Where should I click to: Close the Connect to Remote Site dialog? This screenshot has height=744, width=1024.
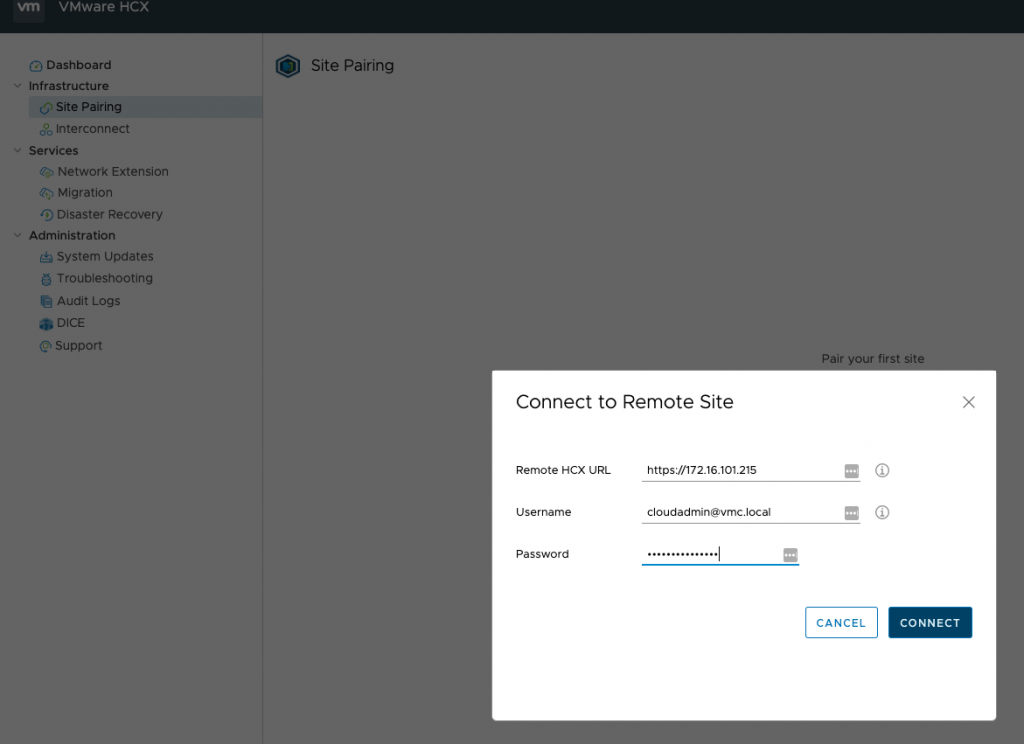coord(968,402)
